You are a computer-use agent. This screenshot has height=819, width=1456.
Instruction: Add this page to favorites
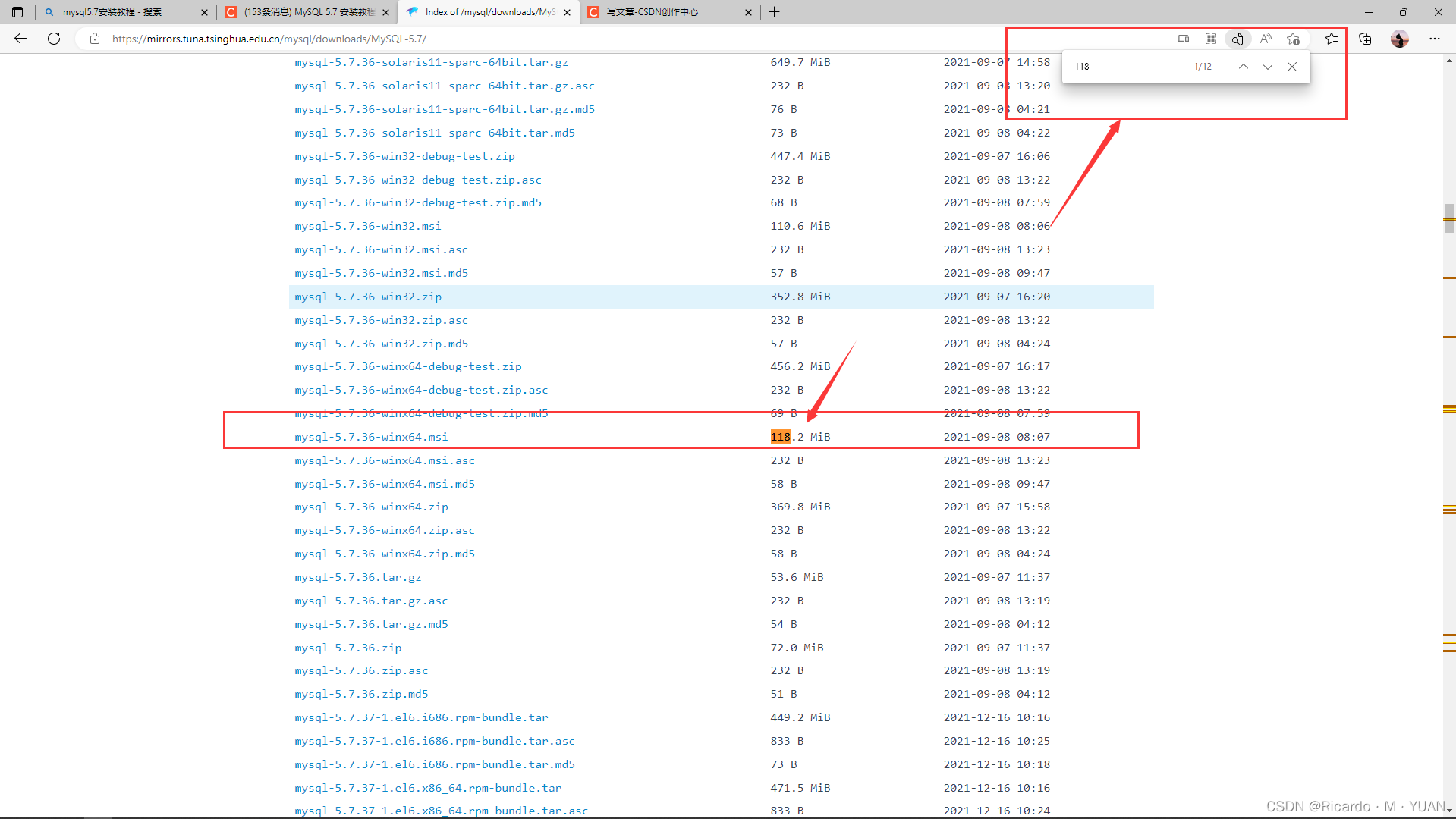click(1294, 39)
